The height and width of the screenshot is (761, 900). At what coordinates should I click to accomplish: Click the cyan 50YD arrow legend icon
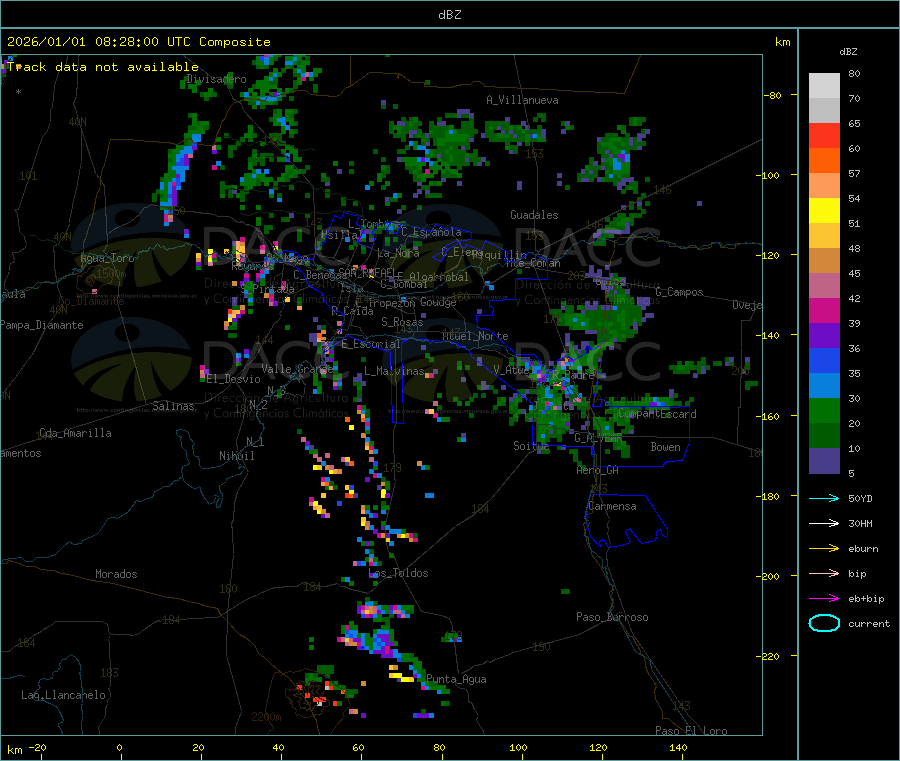(824, 498)
